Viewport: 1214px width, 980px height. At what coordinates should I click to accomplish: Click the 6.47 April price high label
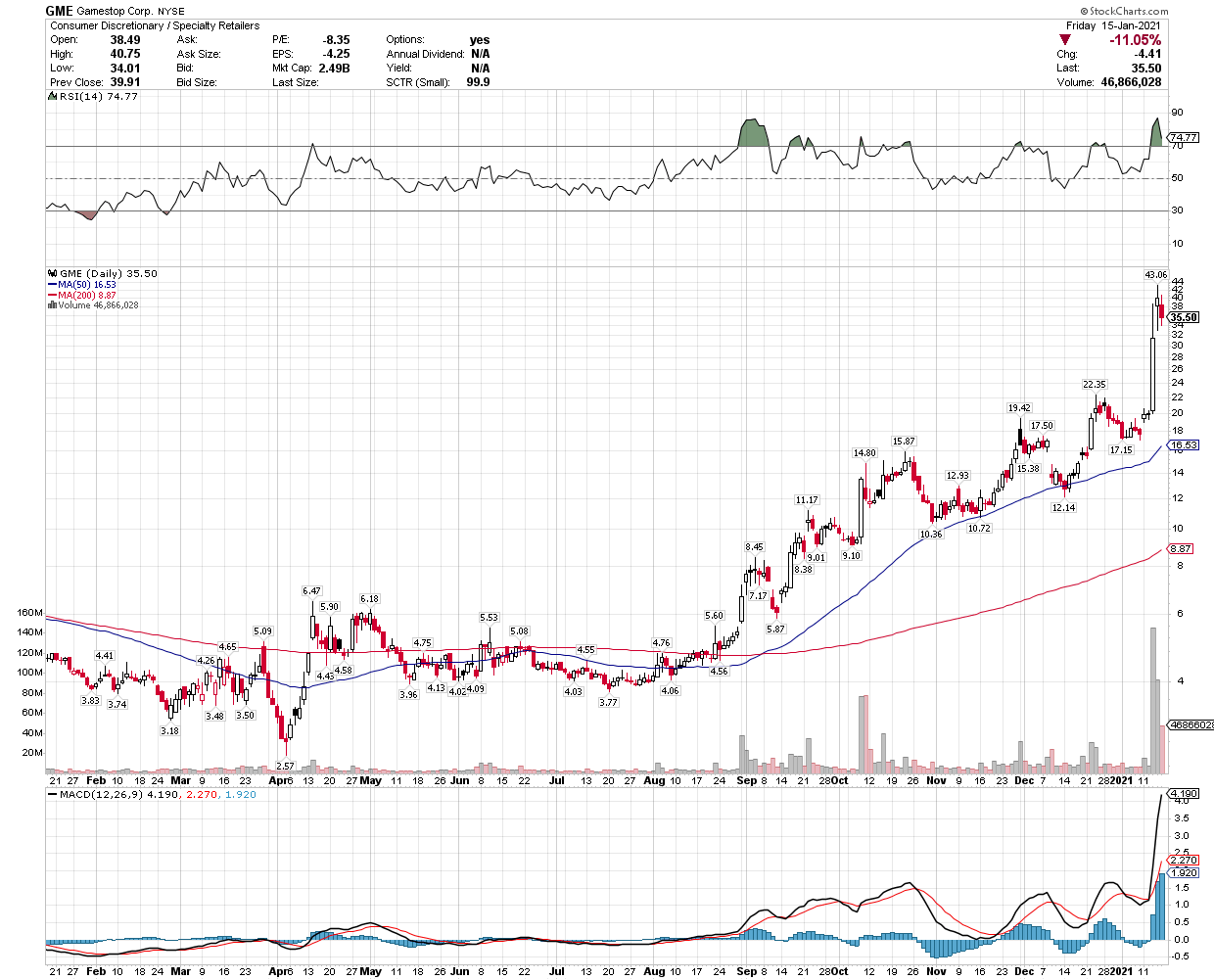[x=311, y=591]
